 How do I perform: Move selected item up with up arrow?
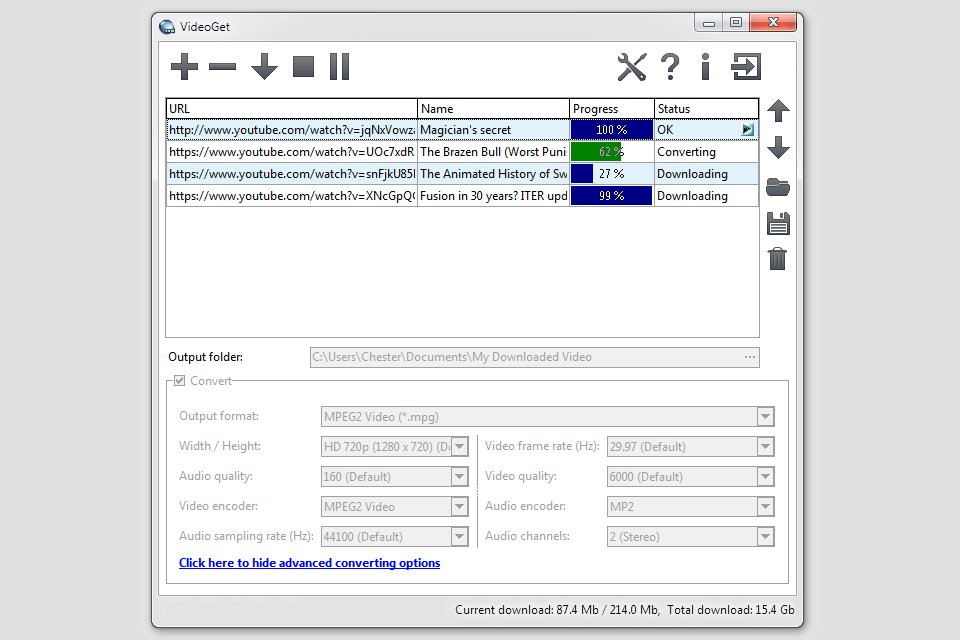coord(778,111)
